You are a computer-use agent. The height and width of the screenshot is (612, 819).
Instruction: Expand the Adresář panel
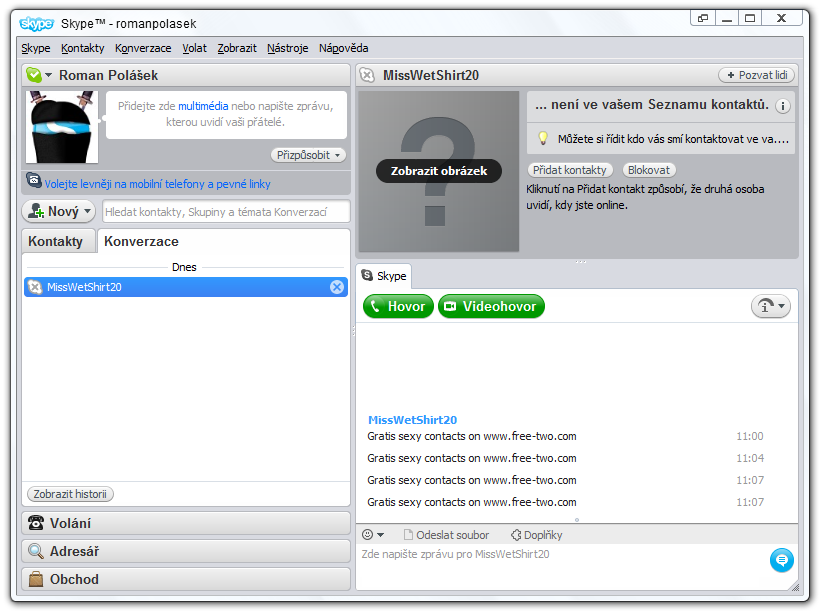(x=185, y=551)
